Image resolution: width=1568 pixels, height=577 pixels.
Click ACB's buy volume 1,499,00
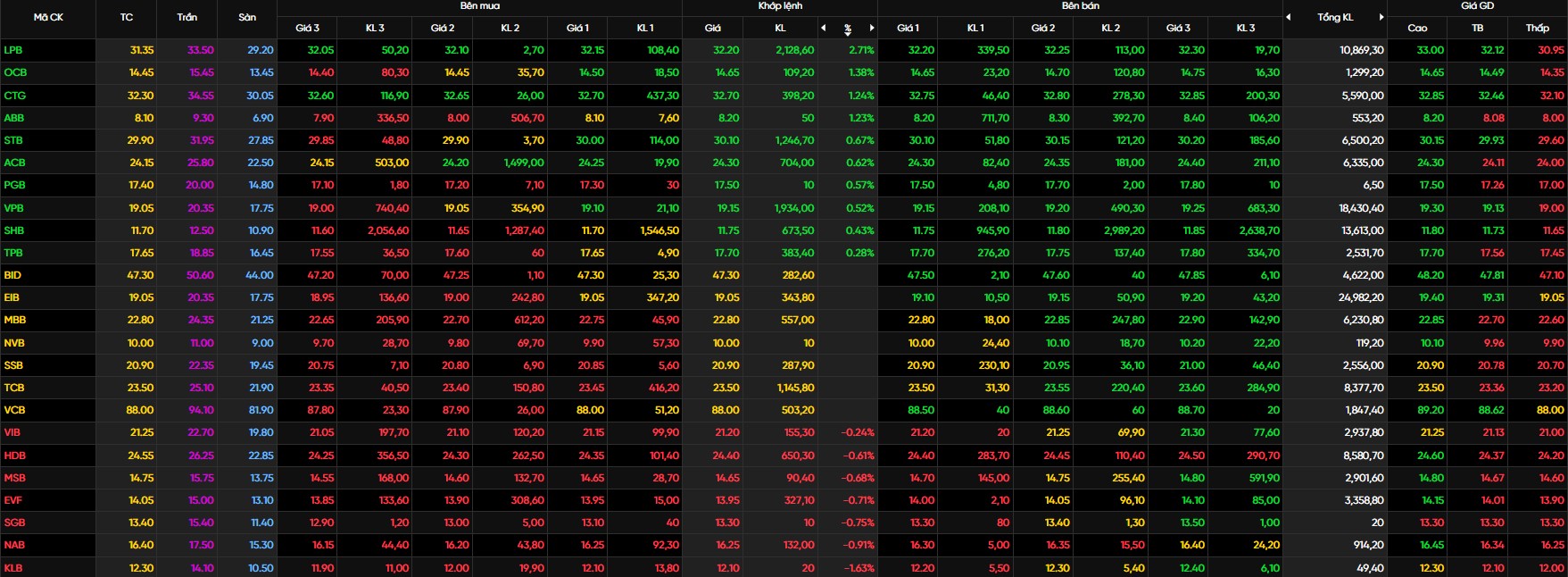(x=524, y=163)
